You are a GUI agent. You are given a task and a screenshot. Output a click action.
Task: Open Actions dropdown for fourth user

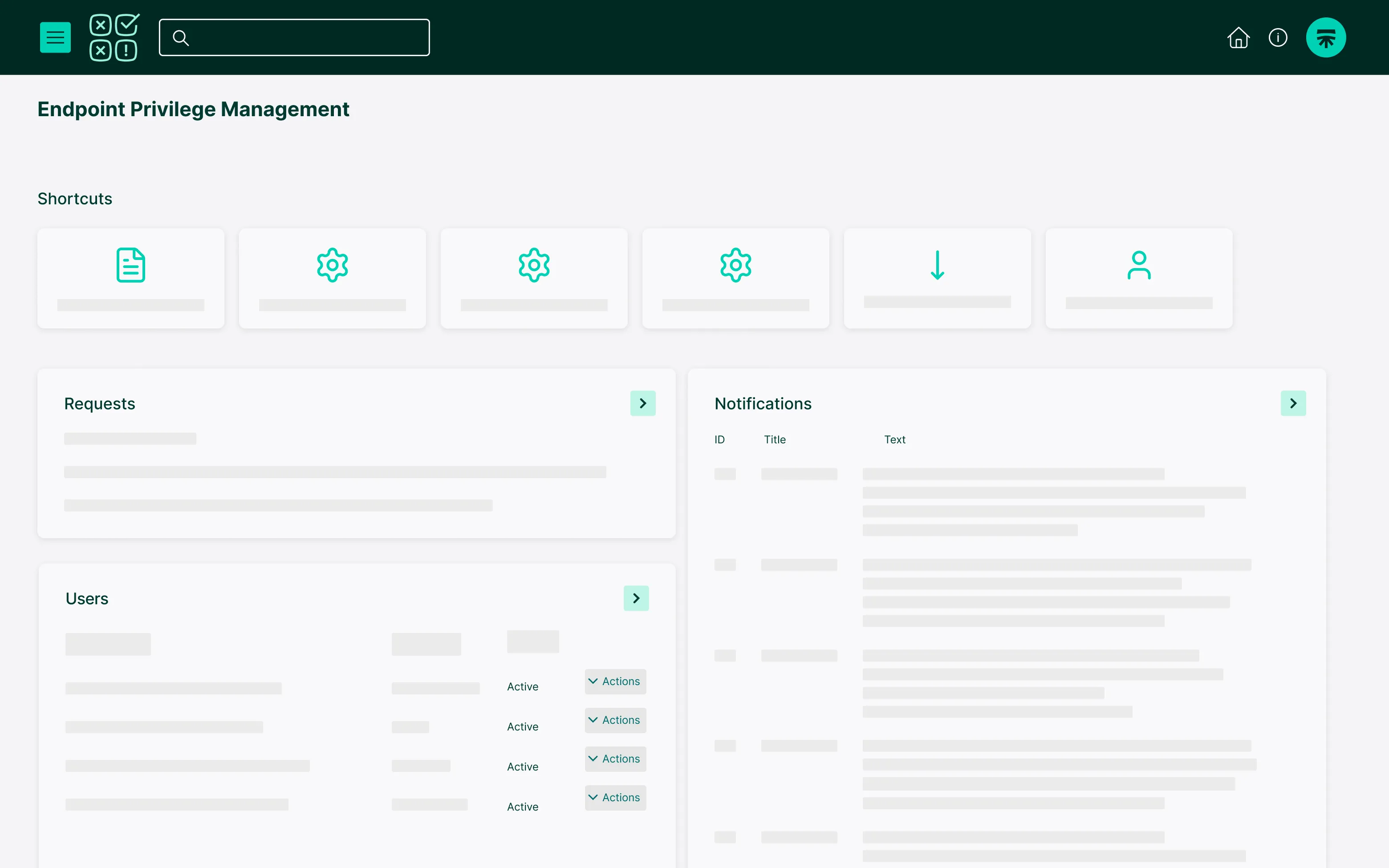pos(615,797)
